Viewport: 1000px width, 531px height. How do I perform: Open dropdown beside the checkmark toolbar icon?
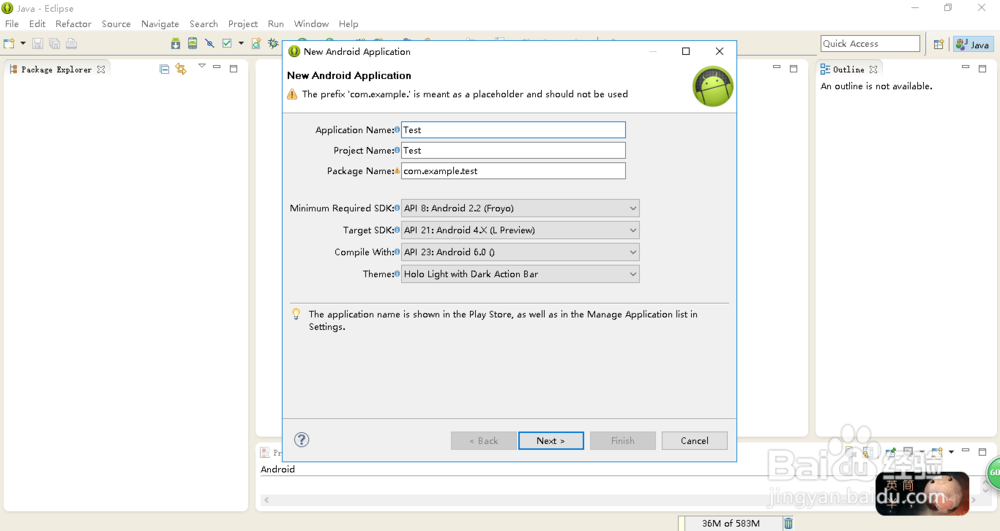tap(241, 43)
